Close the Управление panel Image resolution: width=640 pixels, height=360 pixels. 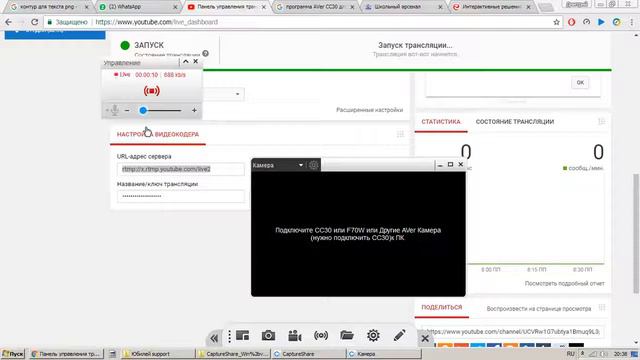click(196, 62)
